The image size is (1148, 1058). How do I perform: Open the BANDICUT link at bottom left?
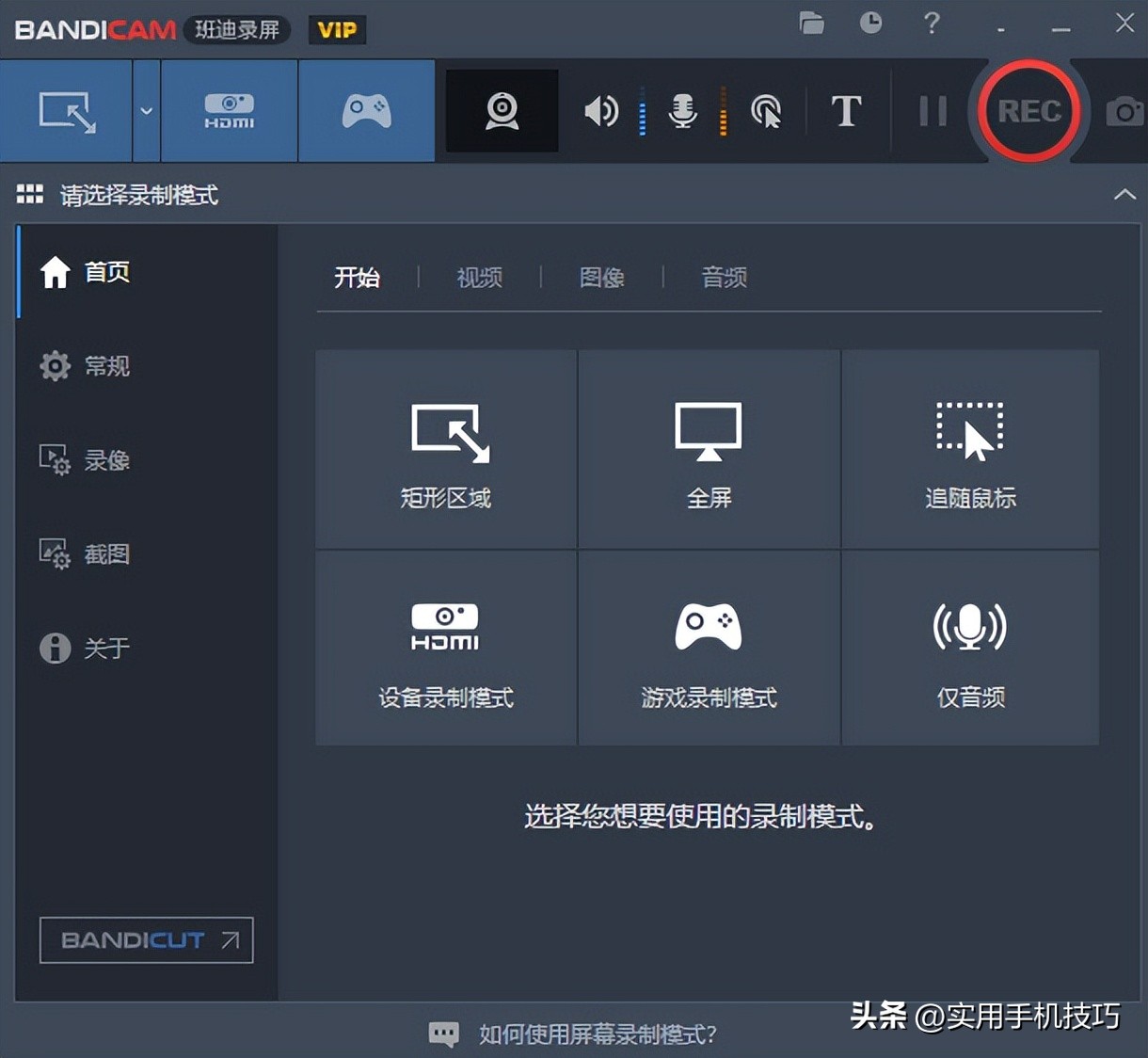[x=146, y=940]
